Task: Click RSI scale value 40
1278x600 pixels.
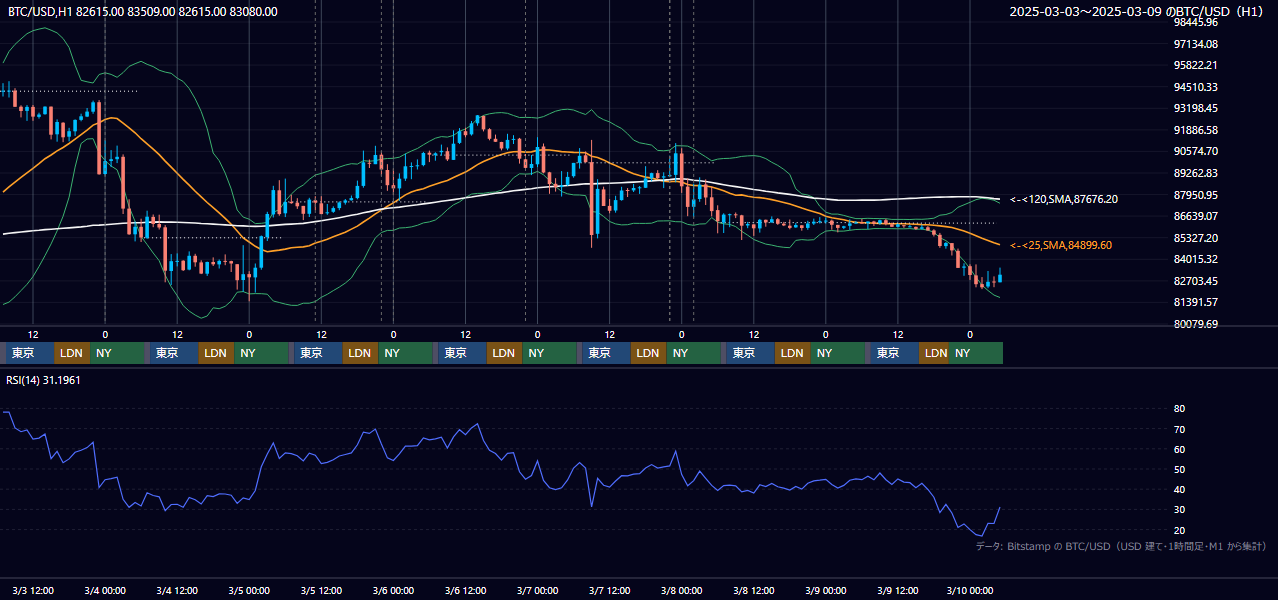Action: tap(1179, 489)
